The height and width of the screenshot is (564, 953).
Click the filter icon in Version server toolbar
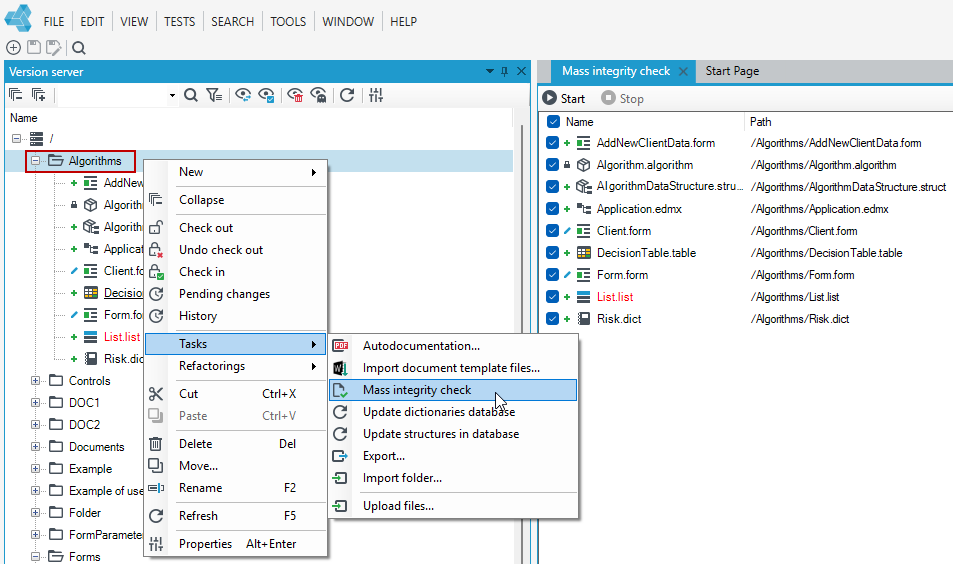coord(214,95)
